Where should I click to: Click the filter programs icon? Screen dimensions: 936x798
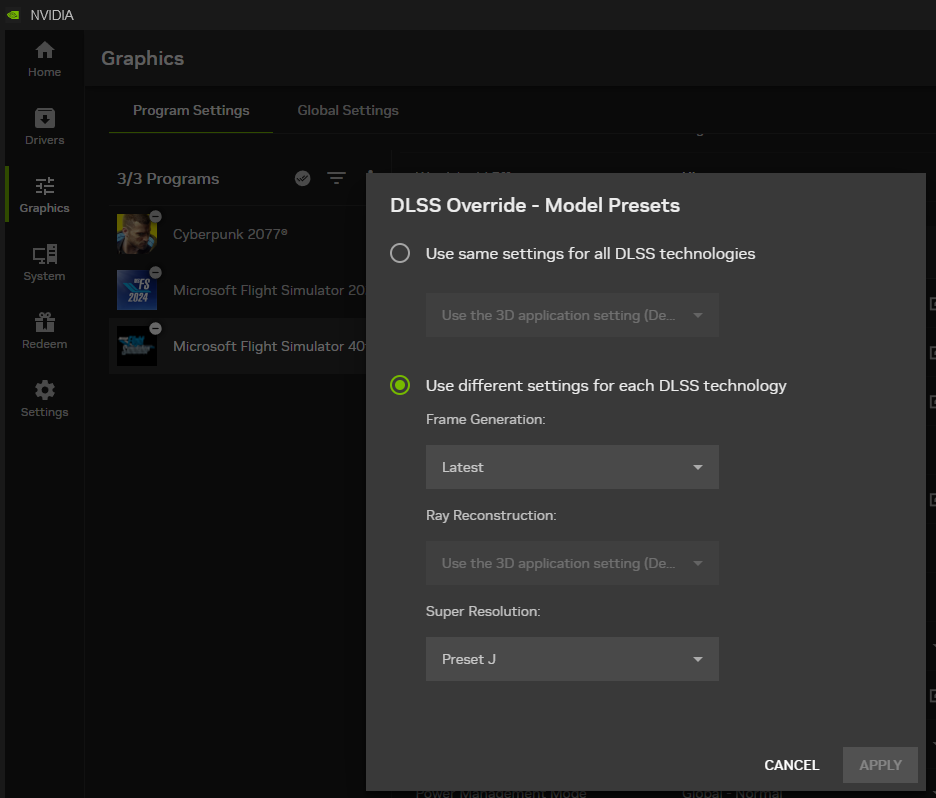tap(336, 178)
